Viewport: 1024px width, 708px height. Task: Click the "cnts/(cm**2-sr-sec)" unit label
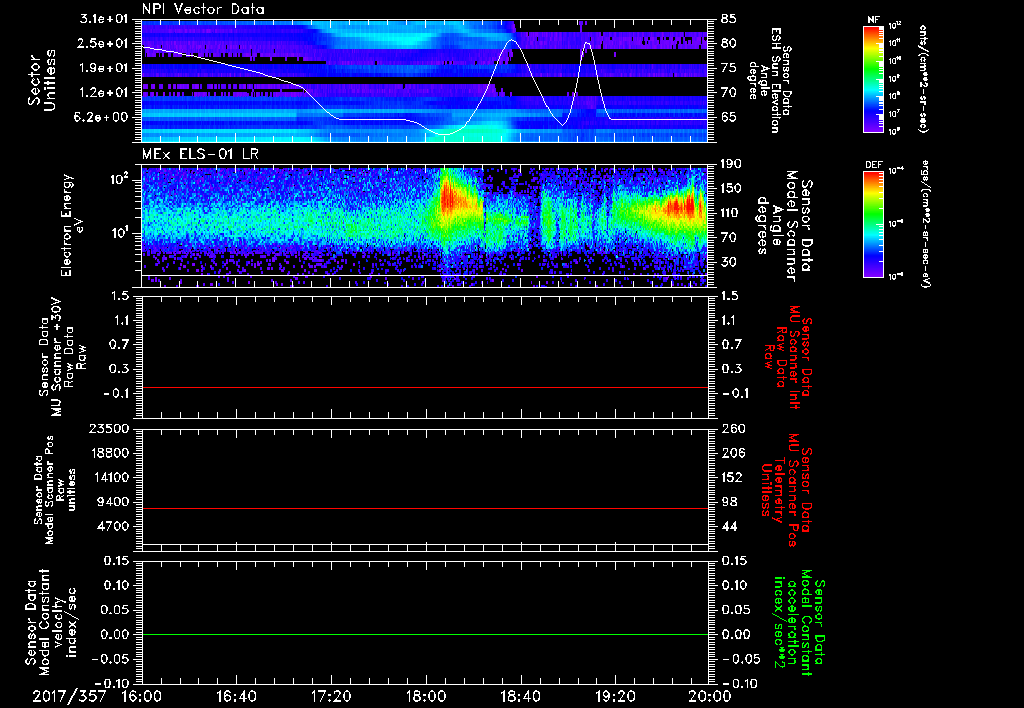coord(923,79)
